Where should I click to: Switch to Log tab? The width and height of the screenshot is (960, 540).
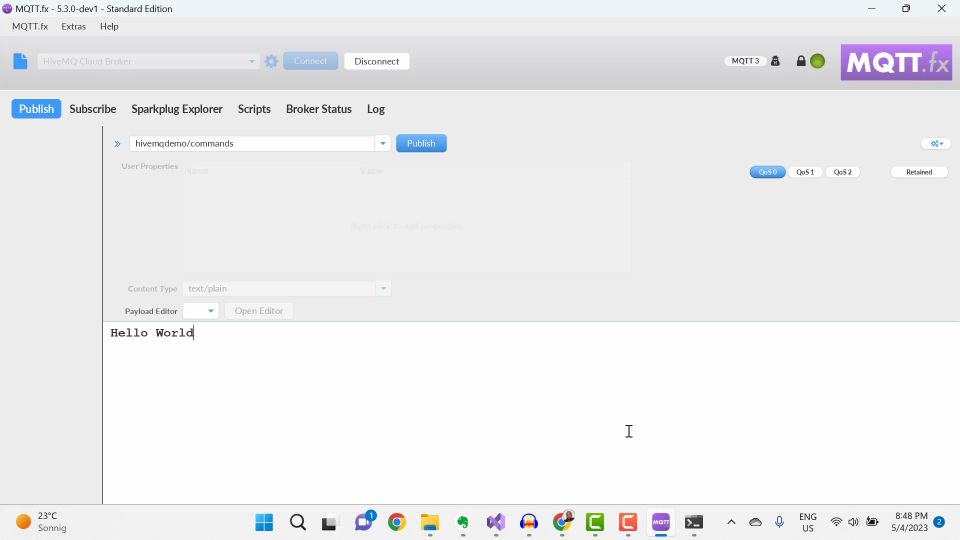tap(376, 109)
